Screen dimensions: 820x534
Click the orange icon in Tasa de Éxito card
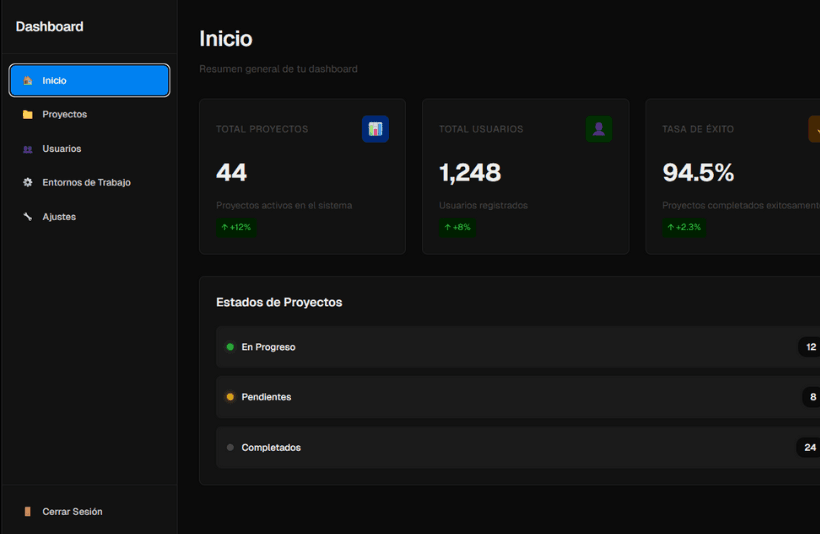click(x=814, y=129)
